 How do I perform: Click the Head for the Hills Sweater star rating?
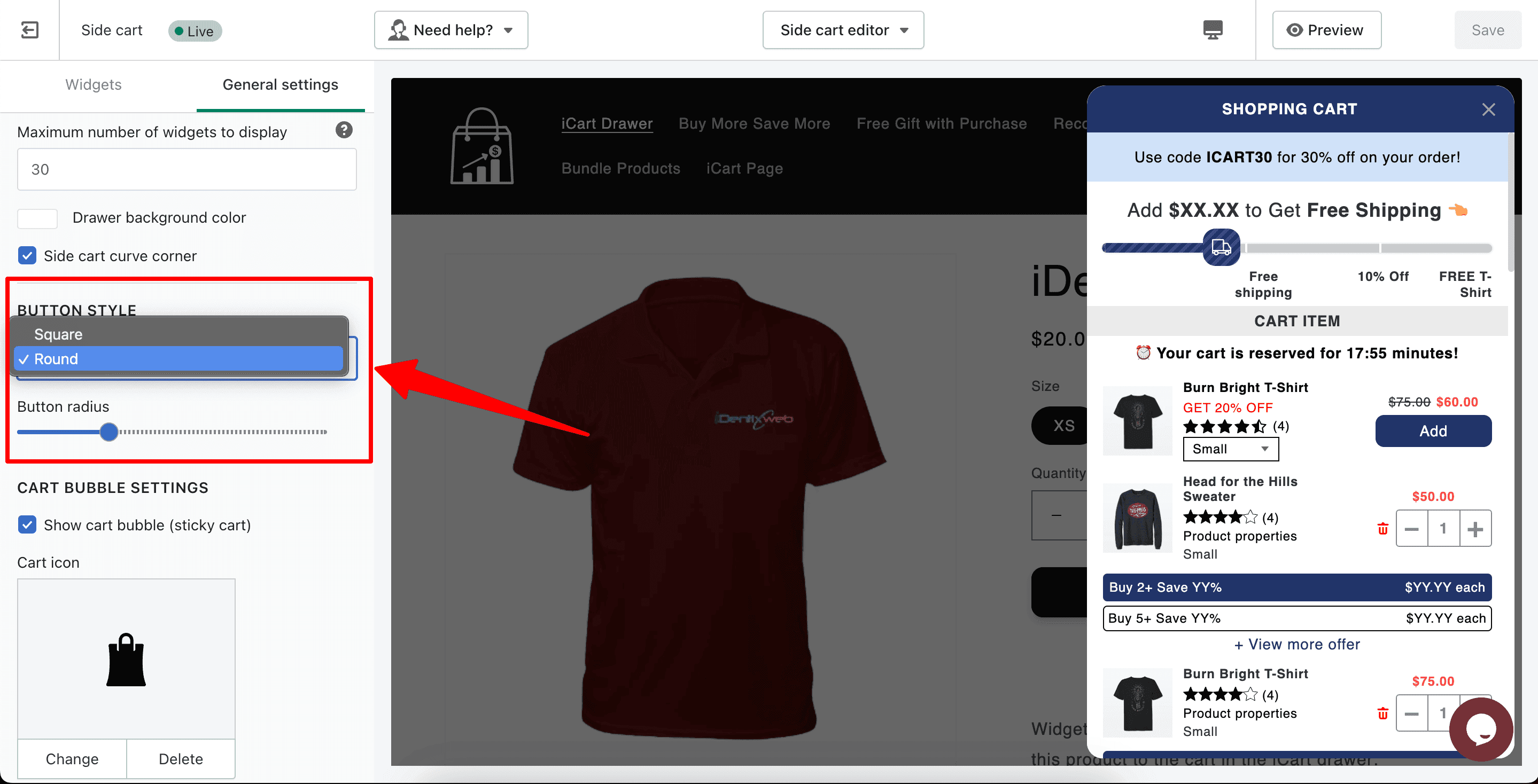point(1221,518)
